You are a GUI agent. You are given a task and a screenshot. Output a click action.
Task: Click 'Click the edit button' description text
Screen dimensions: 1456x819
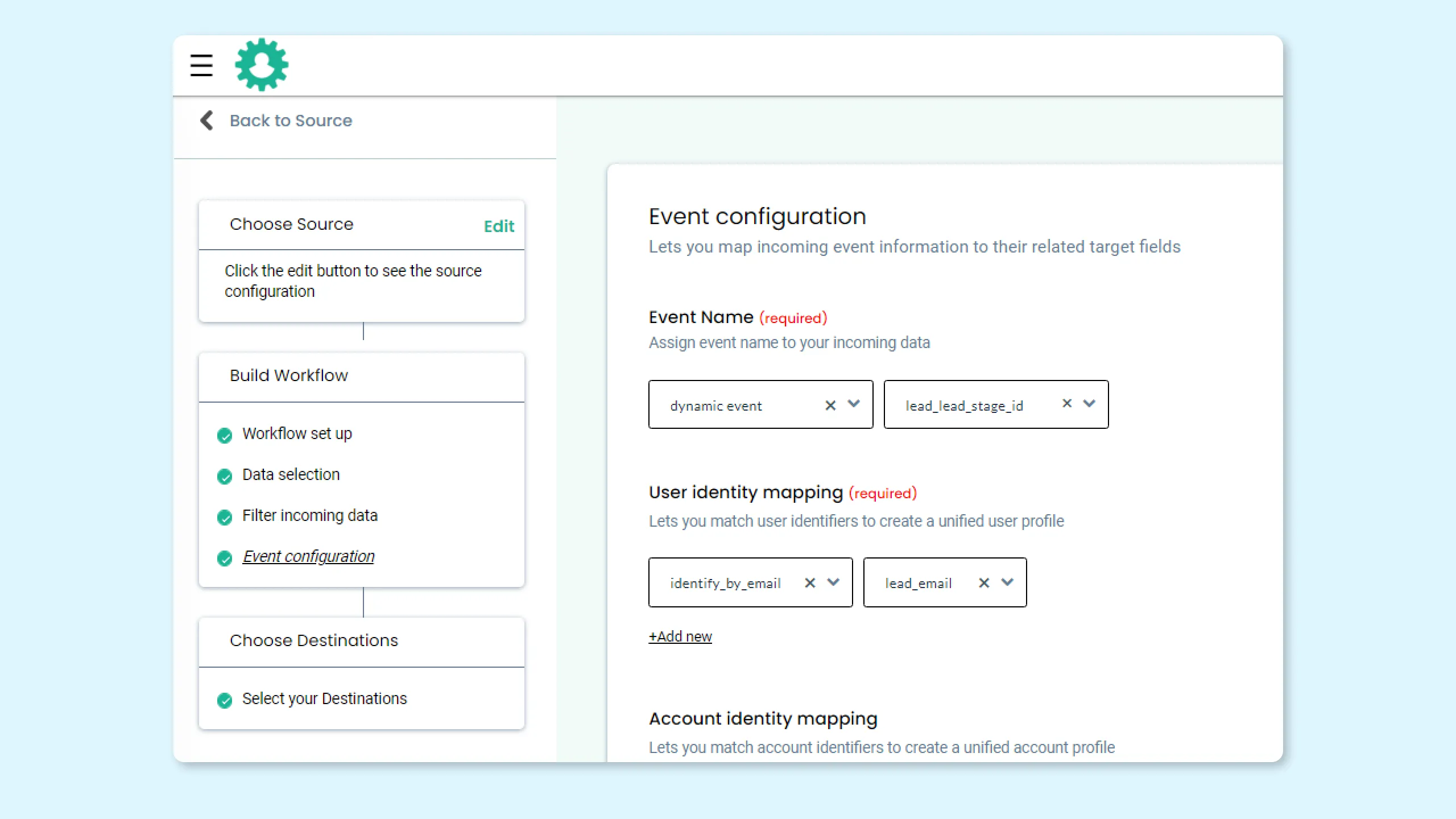(353, 281)
